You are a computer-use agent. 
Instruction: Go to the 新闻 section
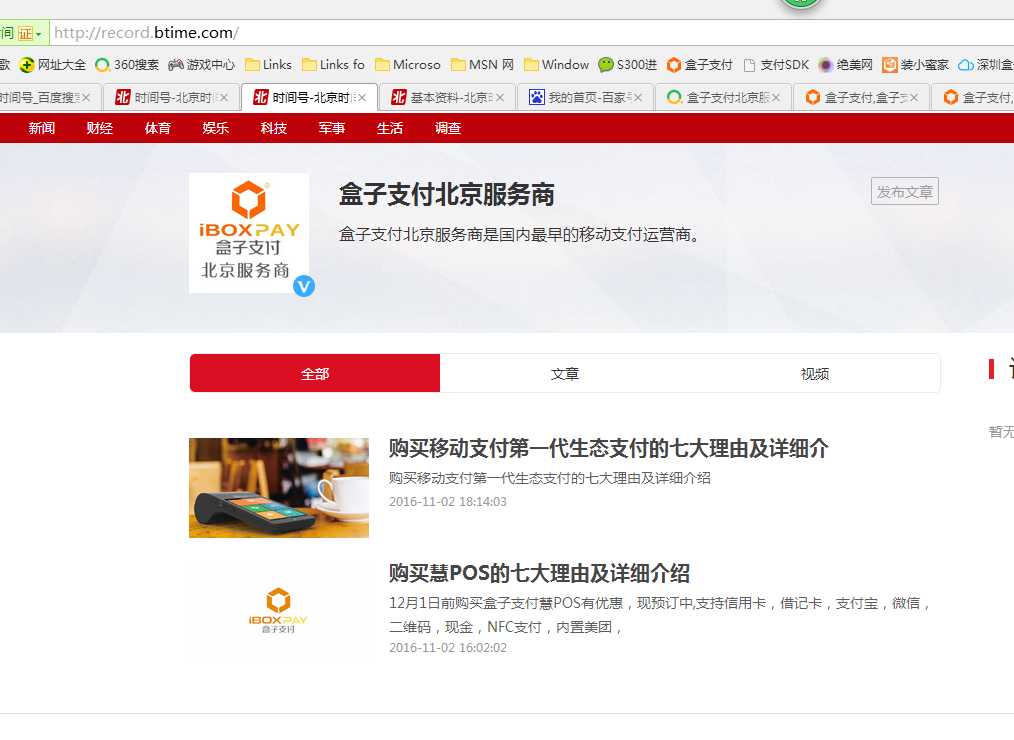point(41,128)
